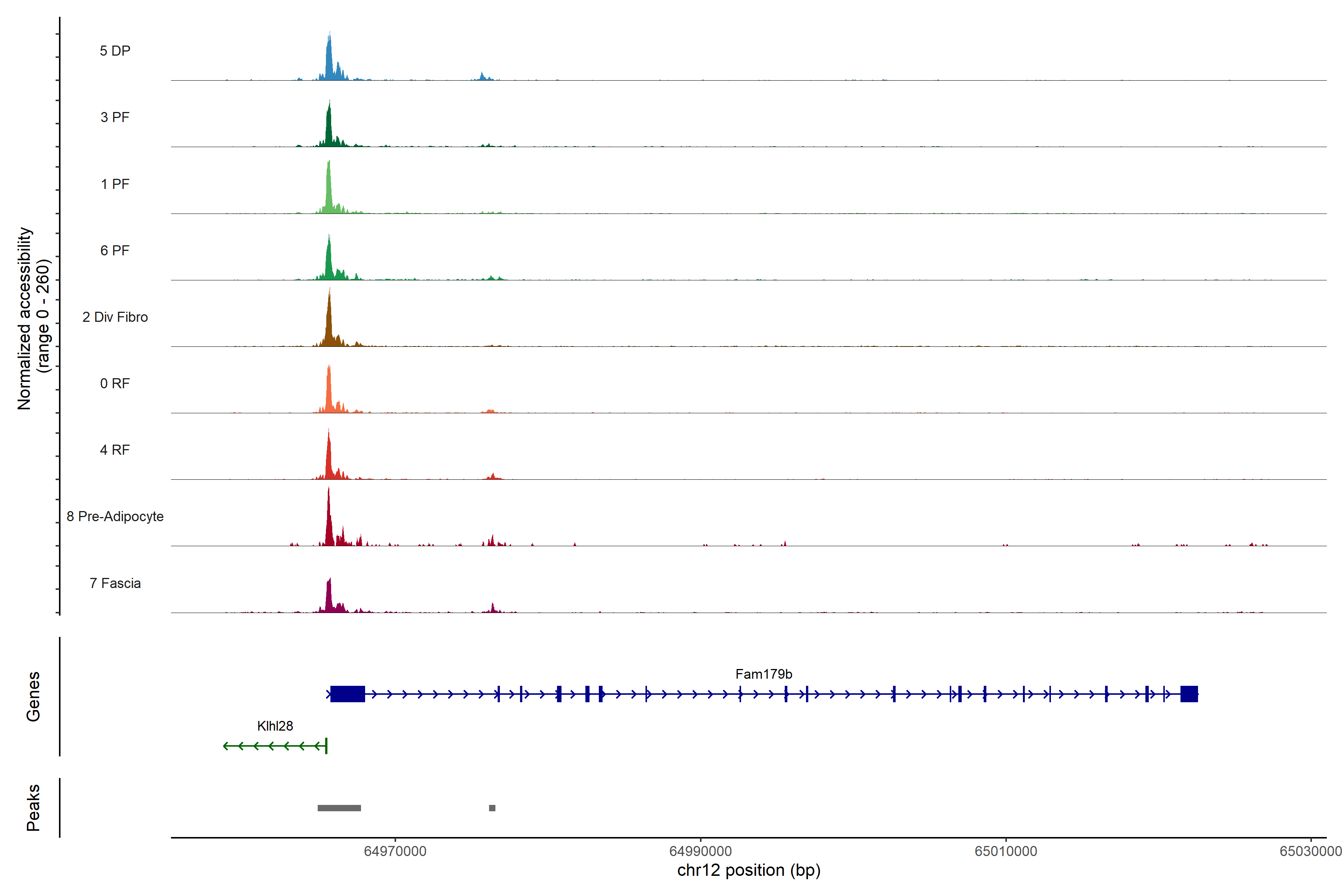The height and width of the screenshot is (896, 1344).
Task: Click the Klhl28 gene name label
Action: point(275,726)
